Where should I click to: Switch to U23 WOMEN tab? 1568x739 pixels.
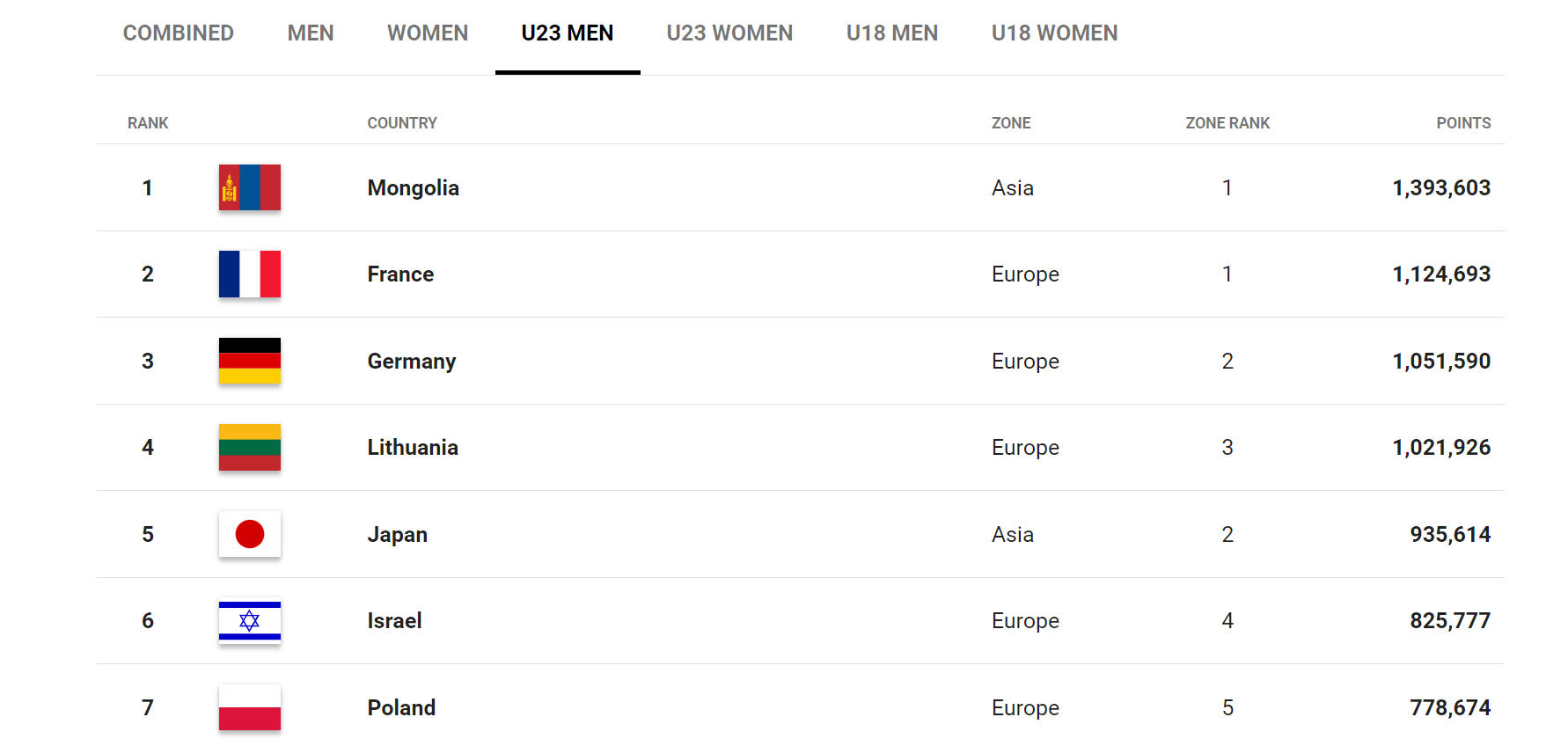(729, 33)
